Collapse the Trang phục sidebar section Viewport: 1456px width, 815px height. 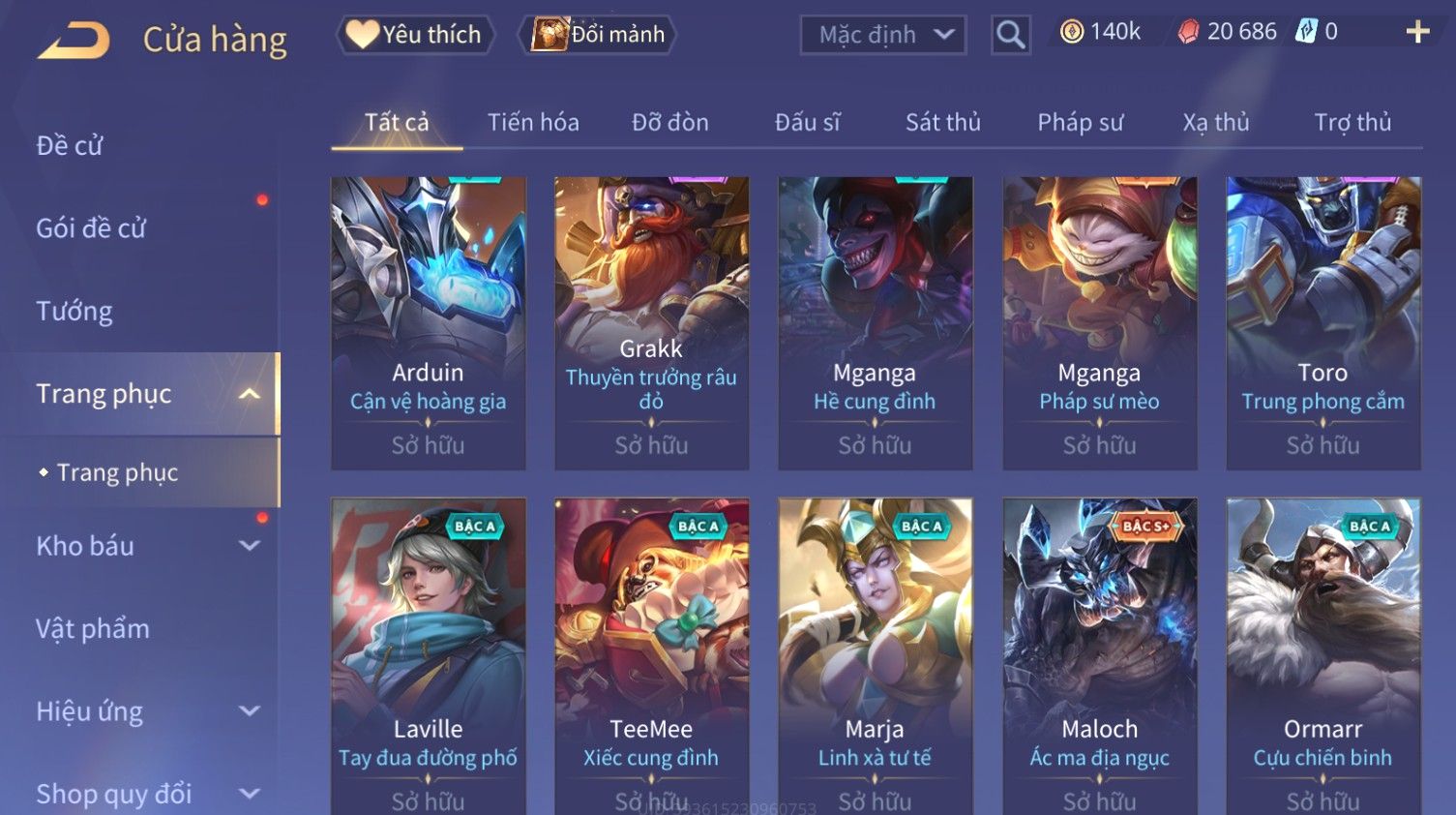[250, 394]
